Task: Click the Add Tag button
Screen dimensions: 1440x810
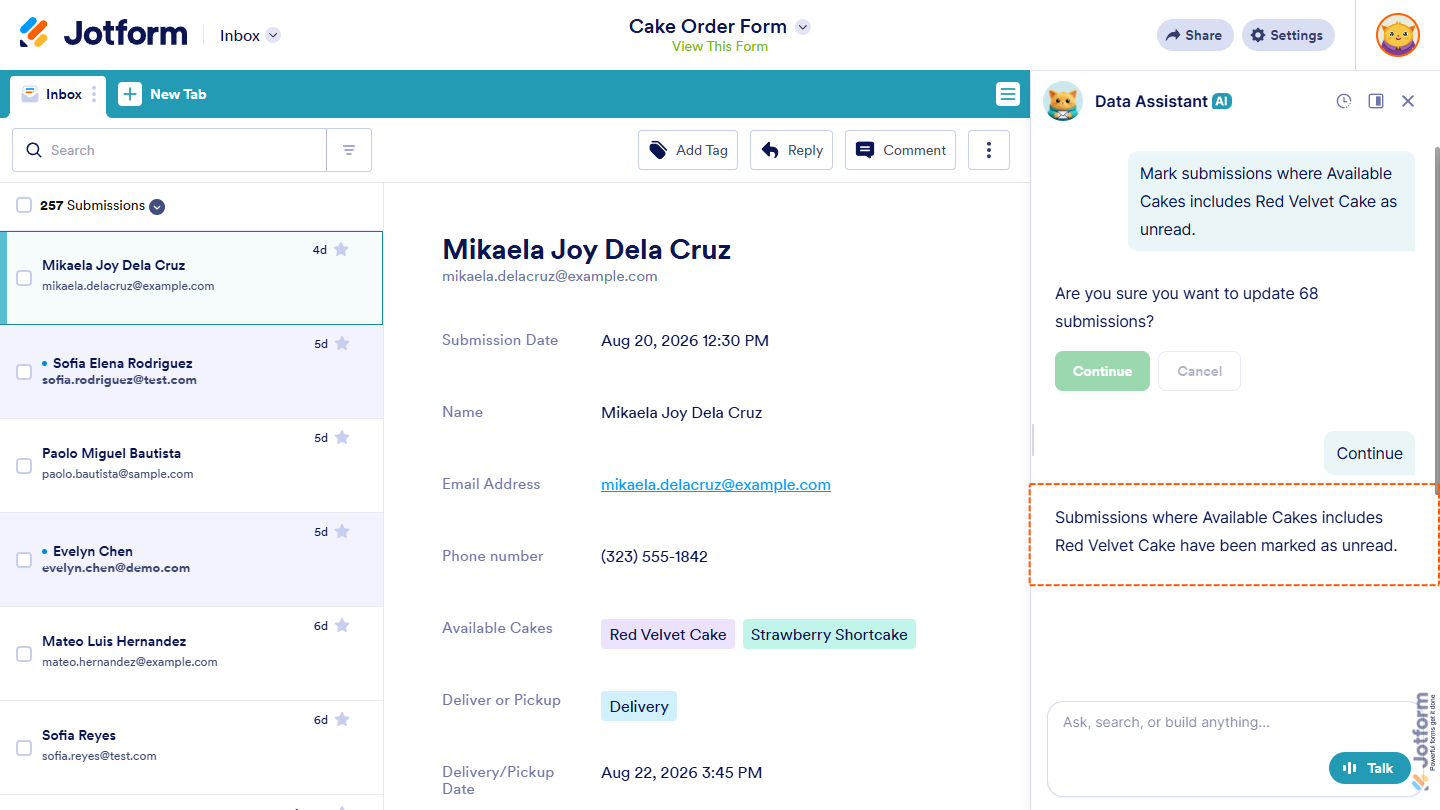Action: point(688,150)
